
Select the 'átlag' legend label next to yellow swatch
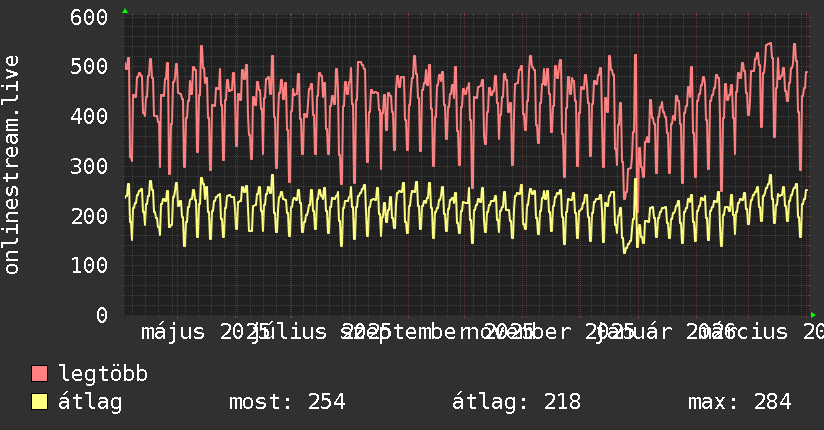pyautogui.click(x=90, y=402)
